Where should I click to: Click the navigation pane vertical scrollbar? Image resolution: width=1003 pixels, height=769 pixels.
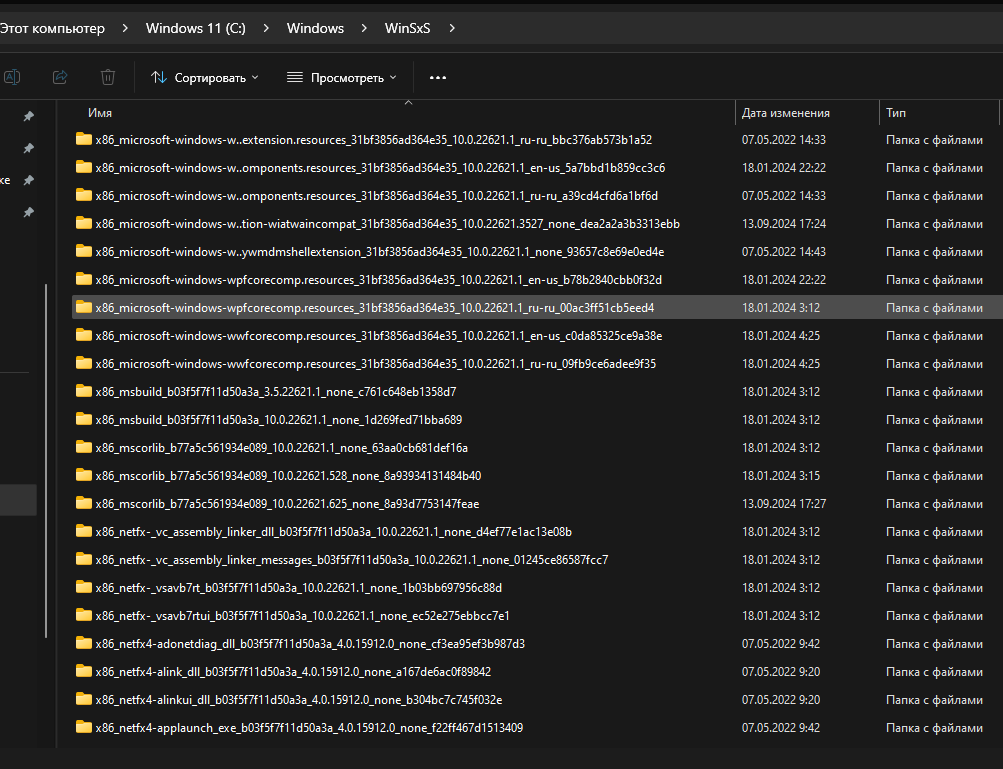click(x=46, y=461)
